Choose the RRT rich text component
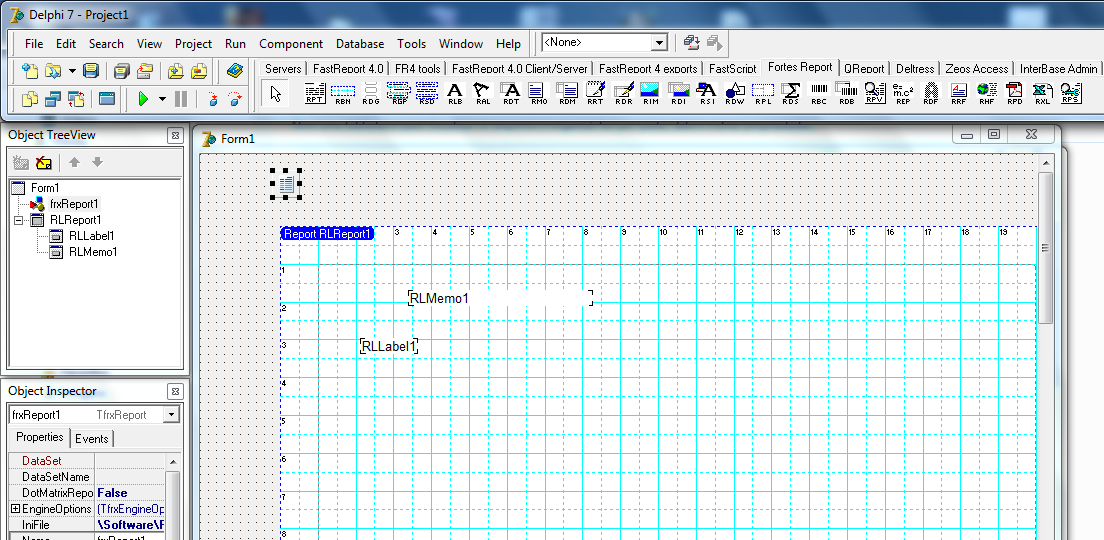1104x540 pixels. [595, 92]
